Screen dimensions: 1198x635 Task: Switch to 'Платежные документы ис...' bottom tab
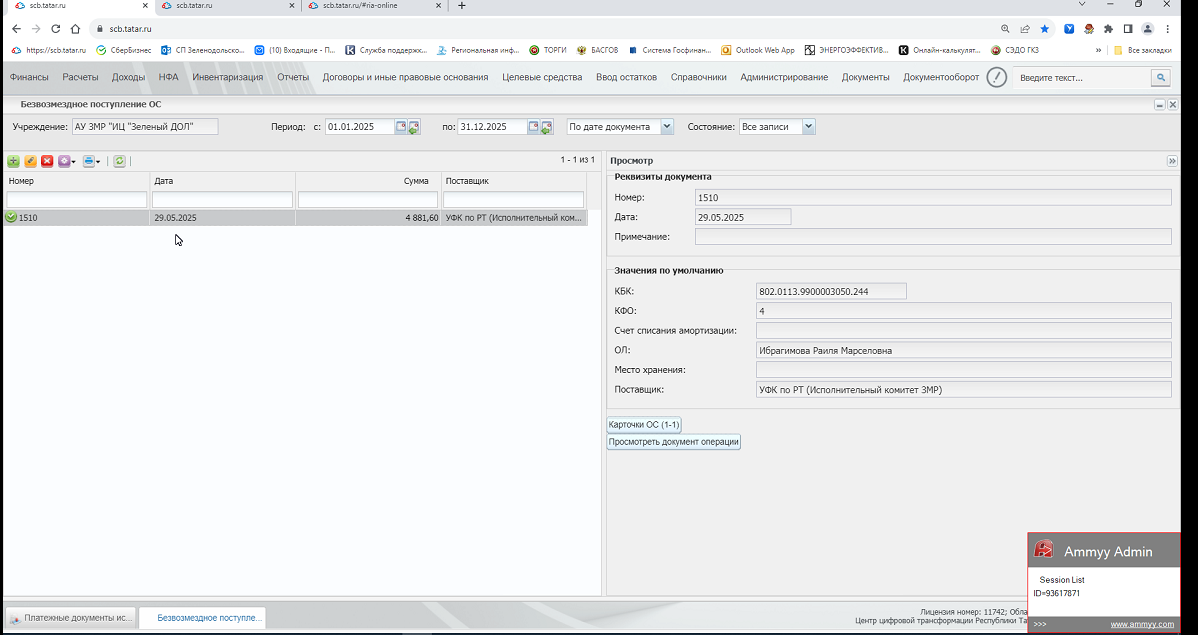click(x=71, y=617)
